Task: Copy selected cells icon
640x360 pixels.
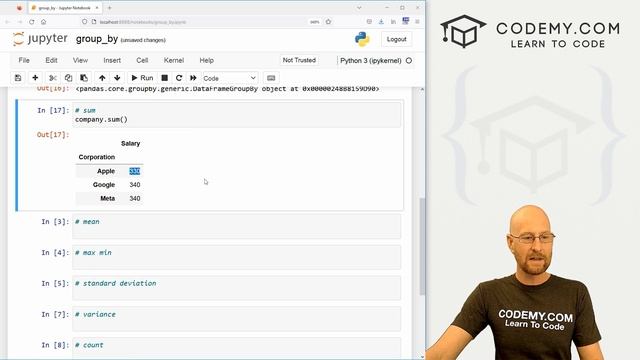Action: click(x=68, y=78)
